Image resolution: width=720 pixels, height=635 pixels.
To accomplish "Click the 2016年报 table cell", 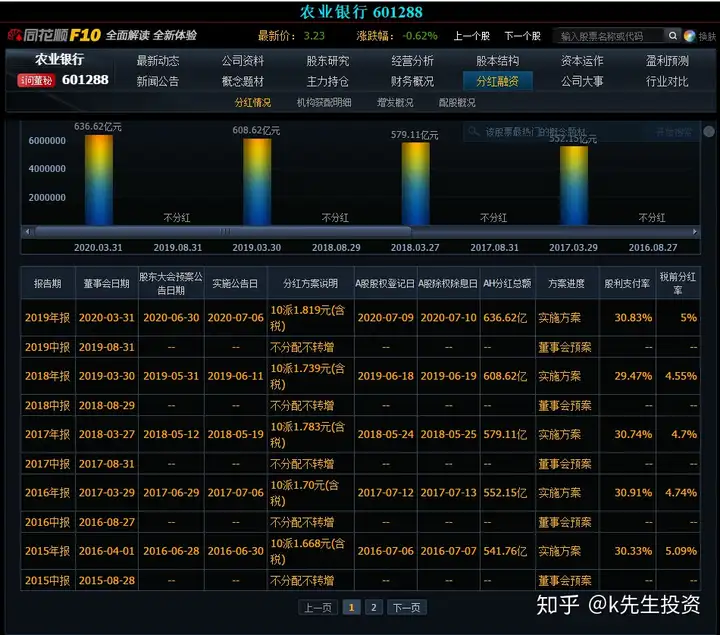I will 48,493.
